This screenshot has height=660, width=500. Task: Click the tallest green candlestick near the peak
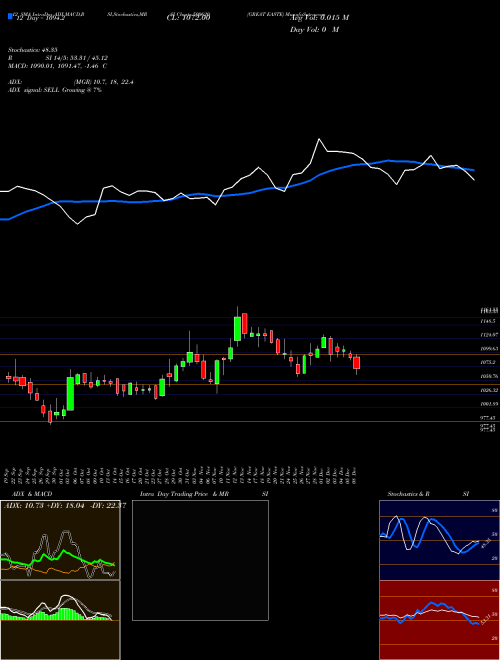(237, 328)
